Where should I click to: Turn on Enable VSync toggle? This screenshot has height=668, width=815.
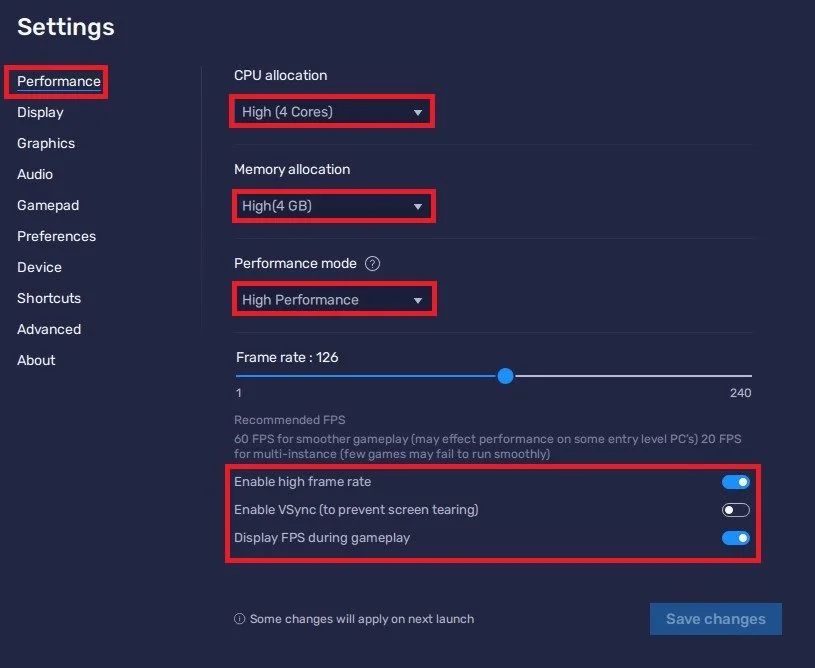[x=735, y=510]
